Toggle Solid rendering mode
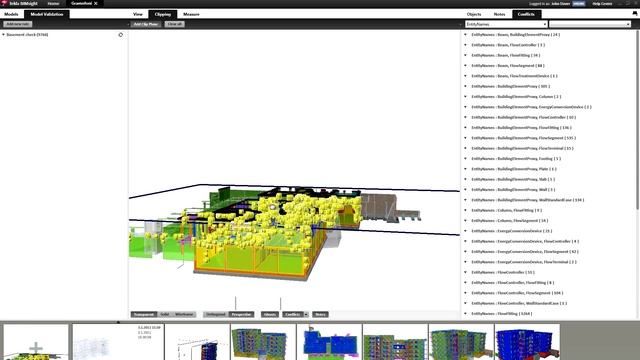Viewport: 640px width, 360px height. [x=164, y=314]
